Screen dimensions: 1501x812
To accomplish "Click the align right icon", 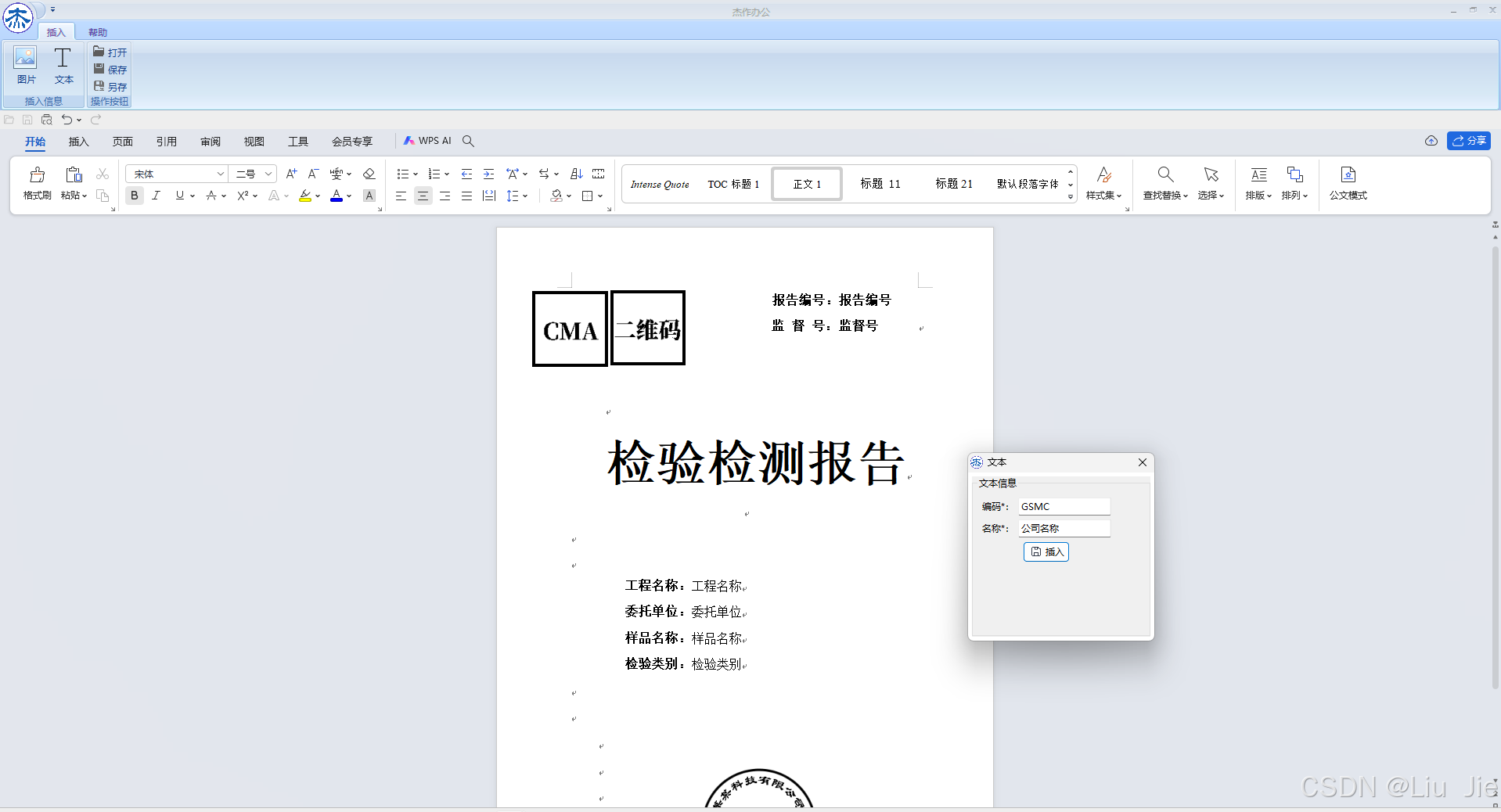I will coord(445,196).
